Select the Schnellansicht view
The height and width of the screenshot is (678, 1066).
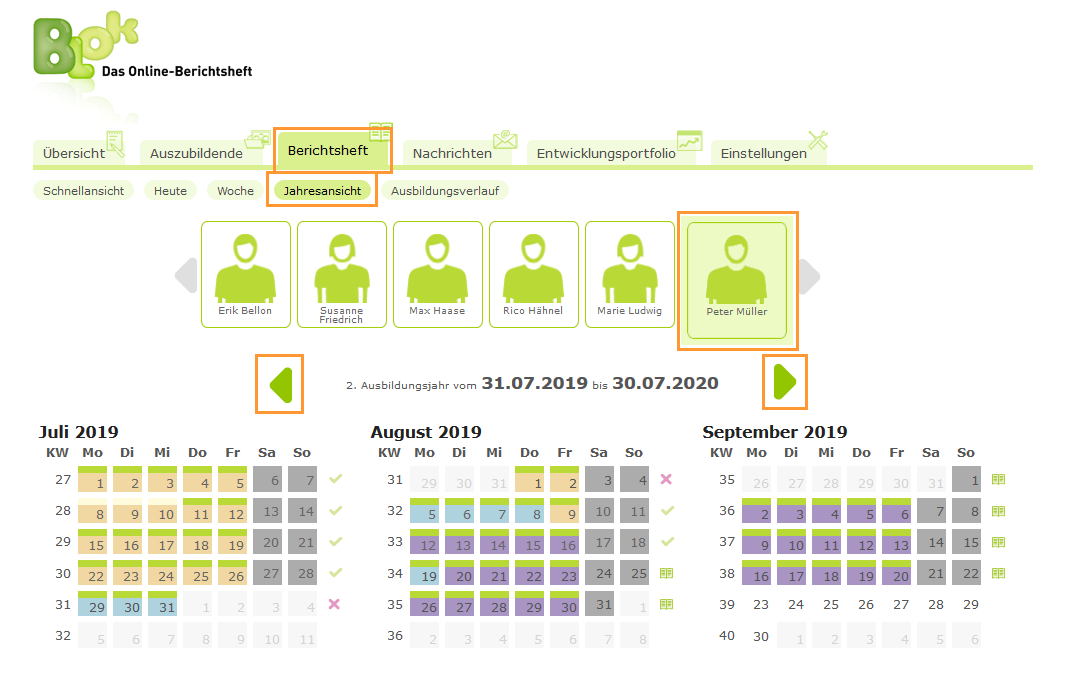(x=83, y=191)
